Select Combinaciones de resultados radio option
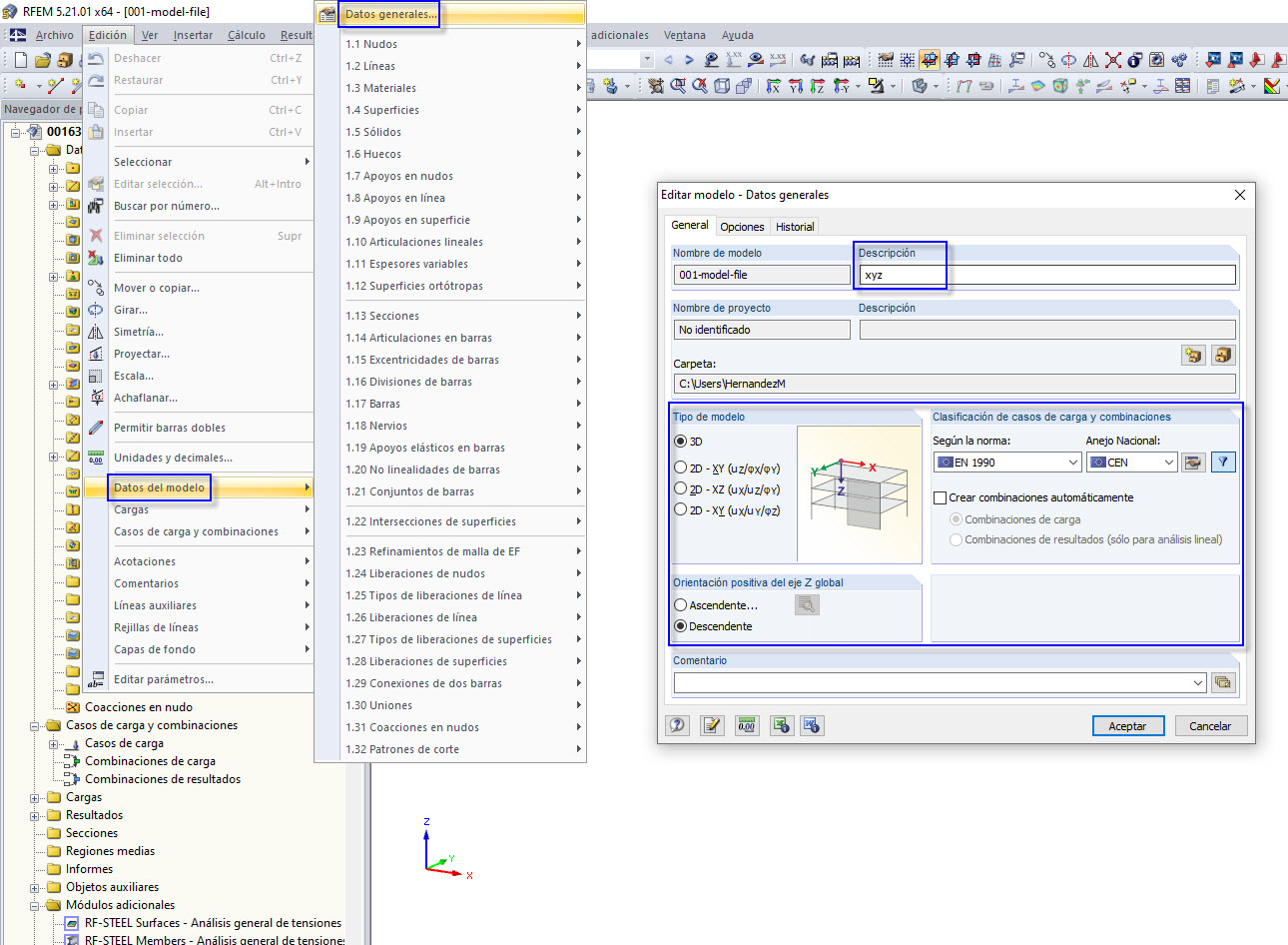This screenshot has height=945, width=1288. point(957,539)
